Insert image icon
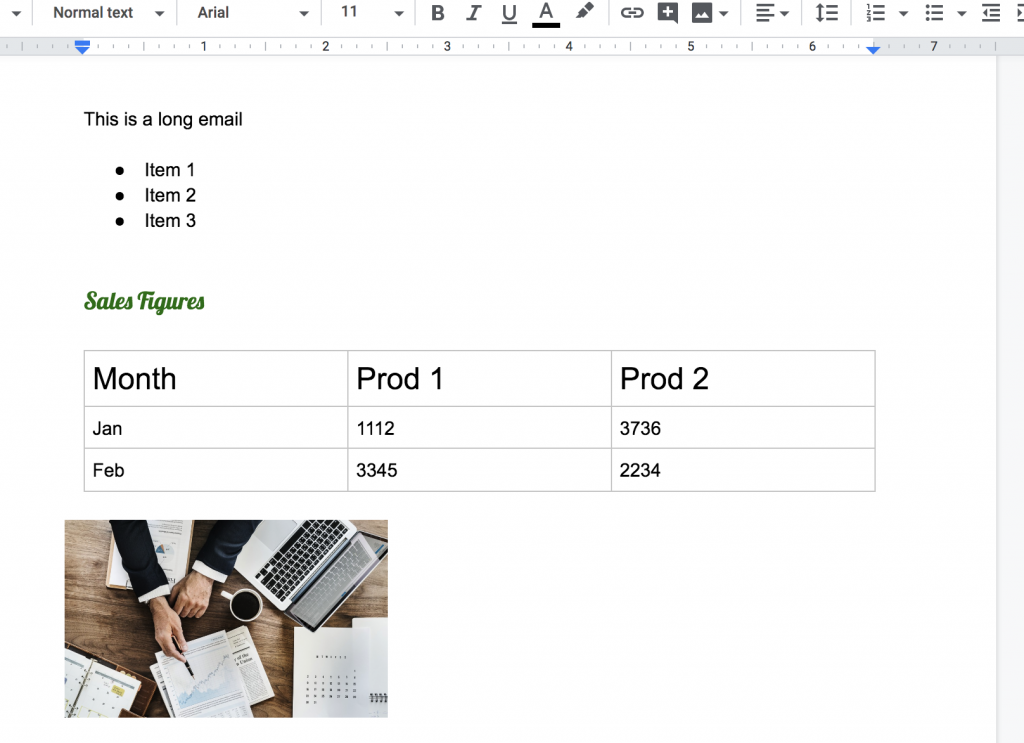 pos(702,13)
